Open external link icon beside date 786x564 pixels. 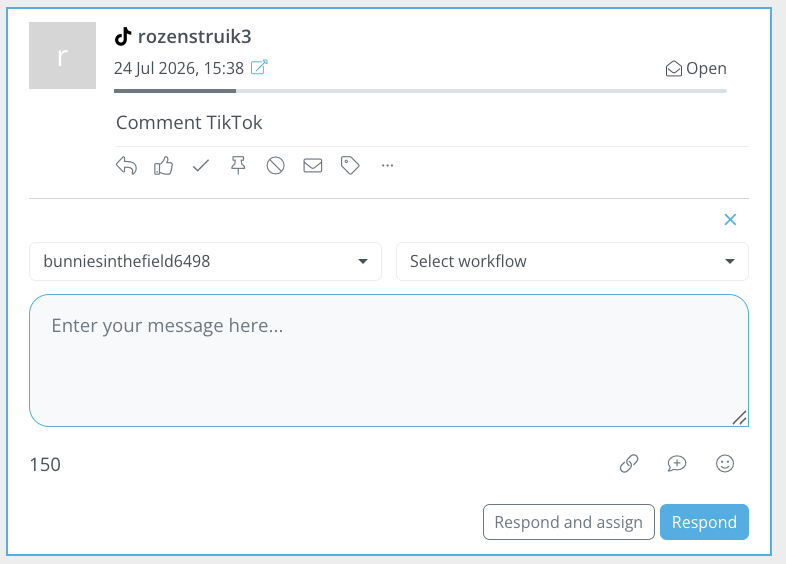[x=259, y=67]
